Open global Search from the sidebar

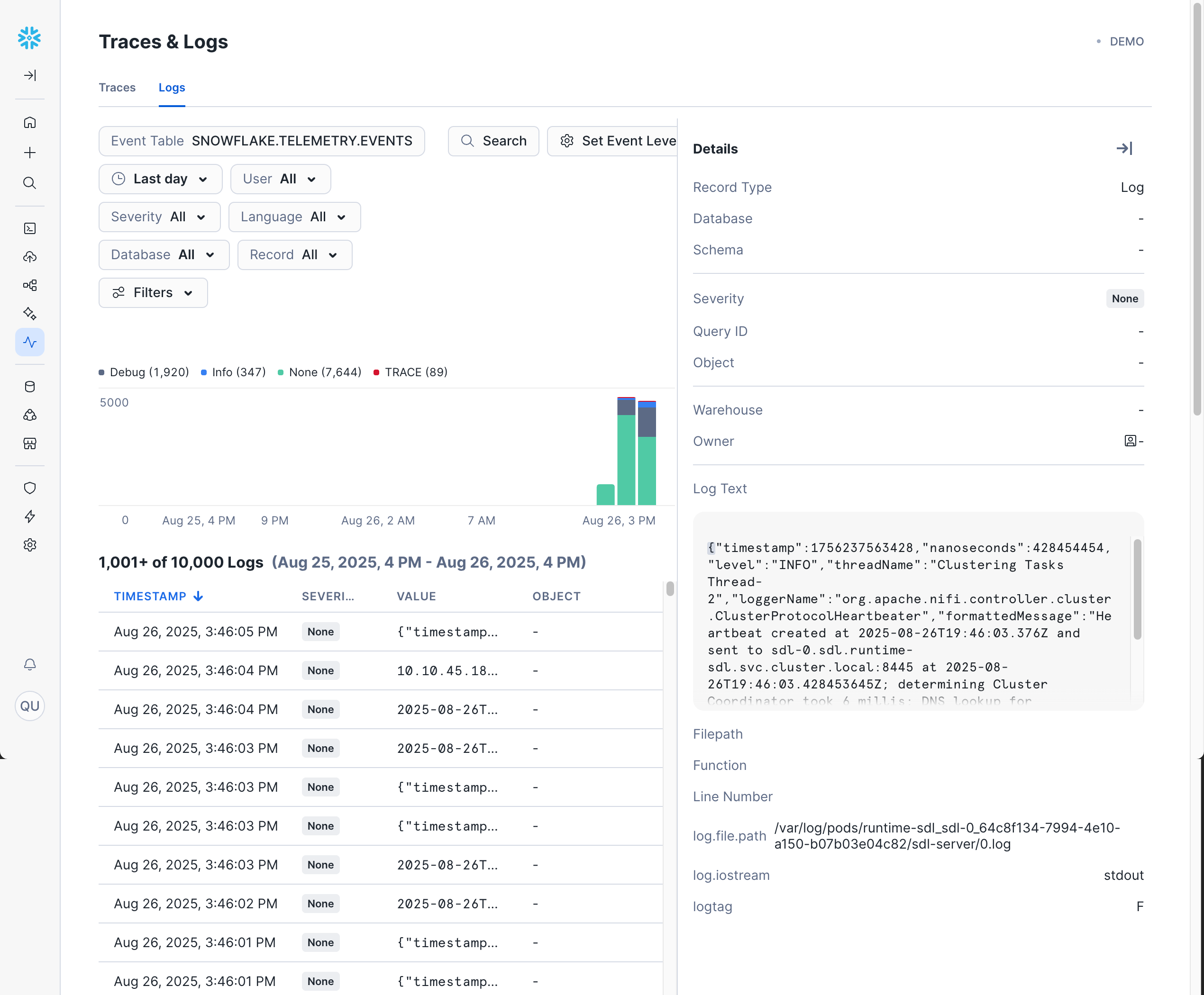point(29,183)
